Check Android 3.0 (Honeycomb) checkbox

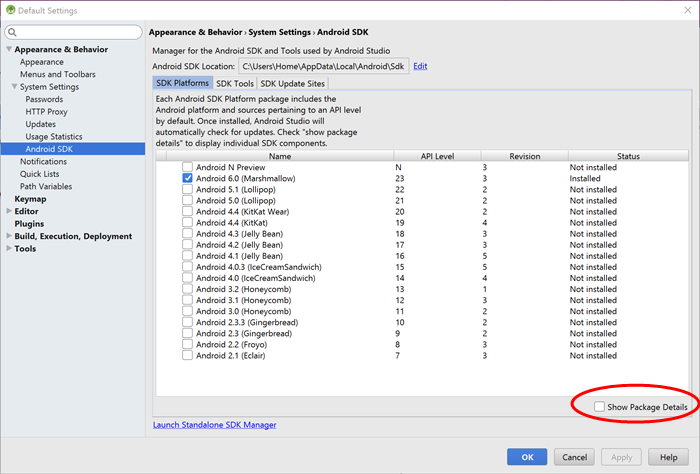[x=188, y=311]
